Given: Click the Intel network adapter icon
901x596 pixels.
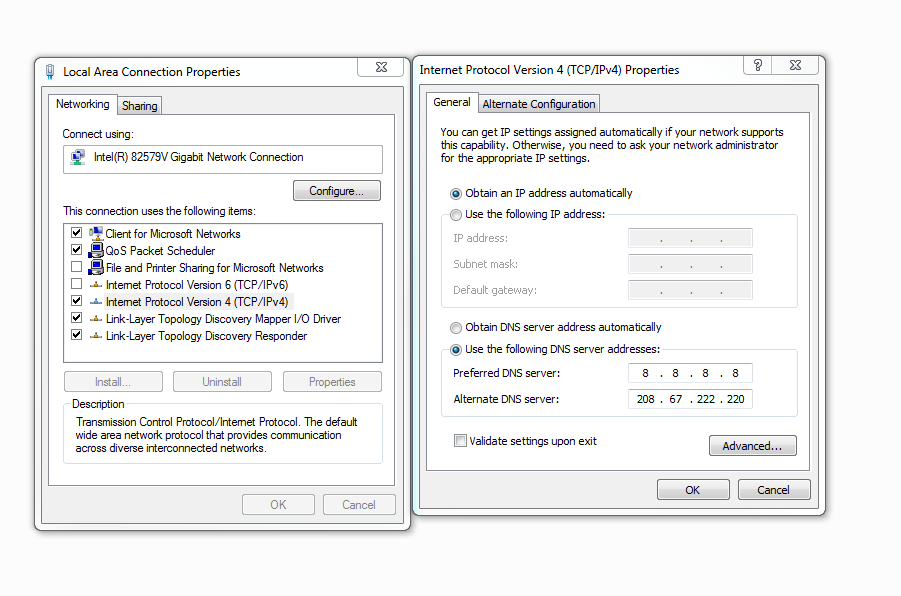Looking at the screenshot, I should click(x=78, y=157).
